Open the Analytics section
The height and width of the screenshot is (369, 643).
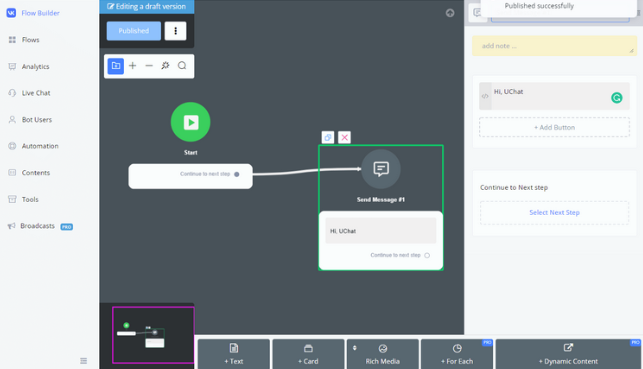point(35,66)
